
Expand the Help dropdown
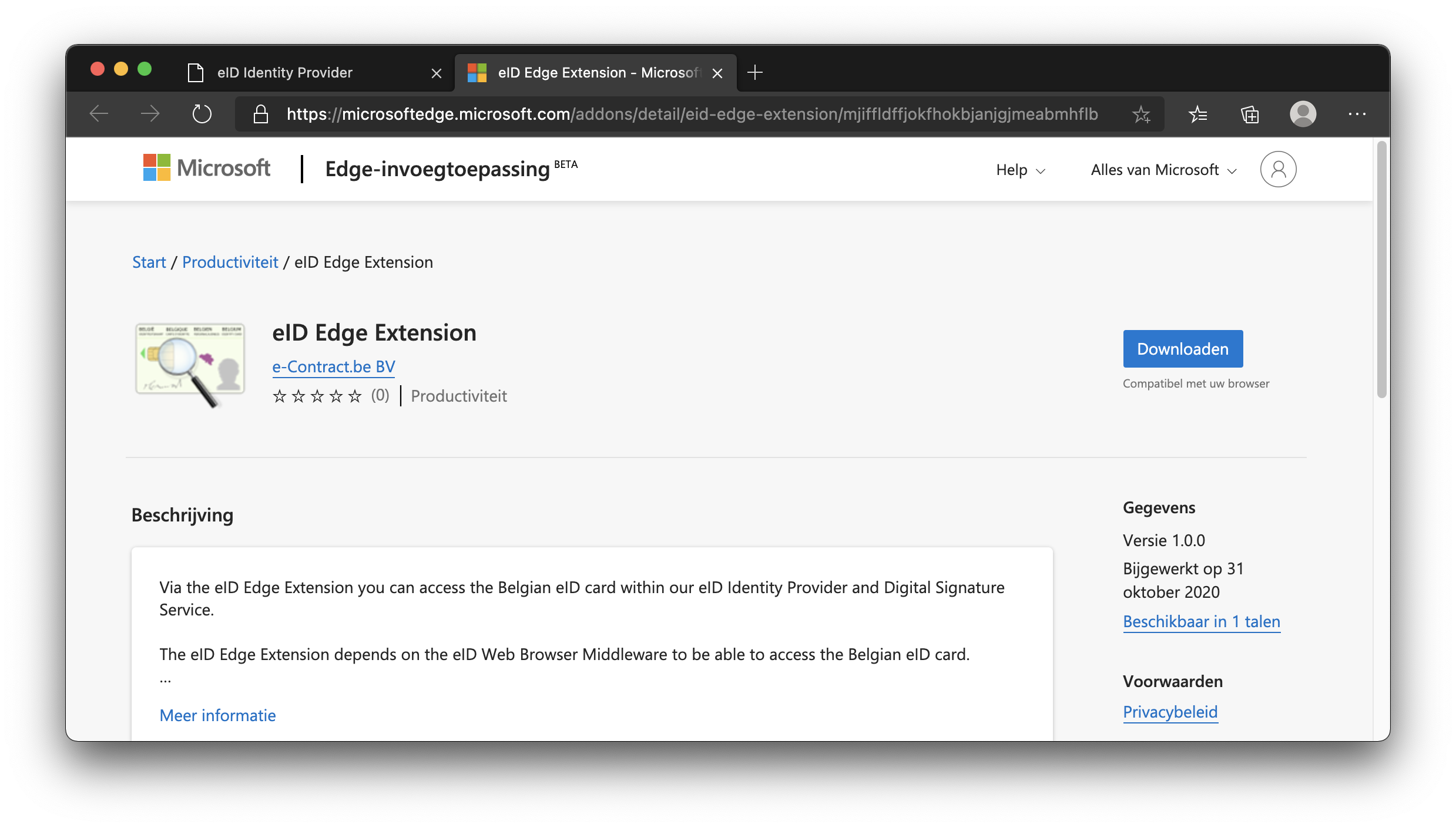point(1020,170)
